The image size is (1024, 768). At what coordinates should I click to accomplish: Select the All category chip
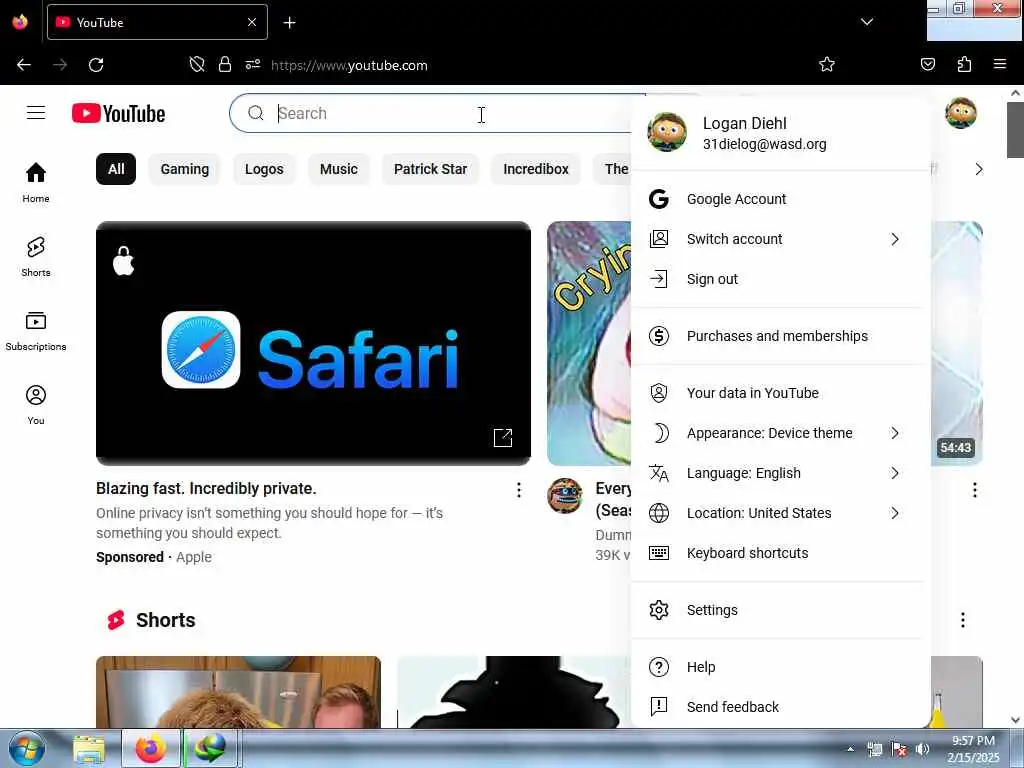(116, 169)
